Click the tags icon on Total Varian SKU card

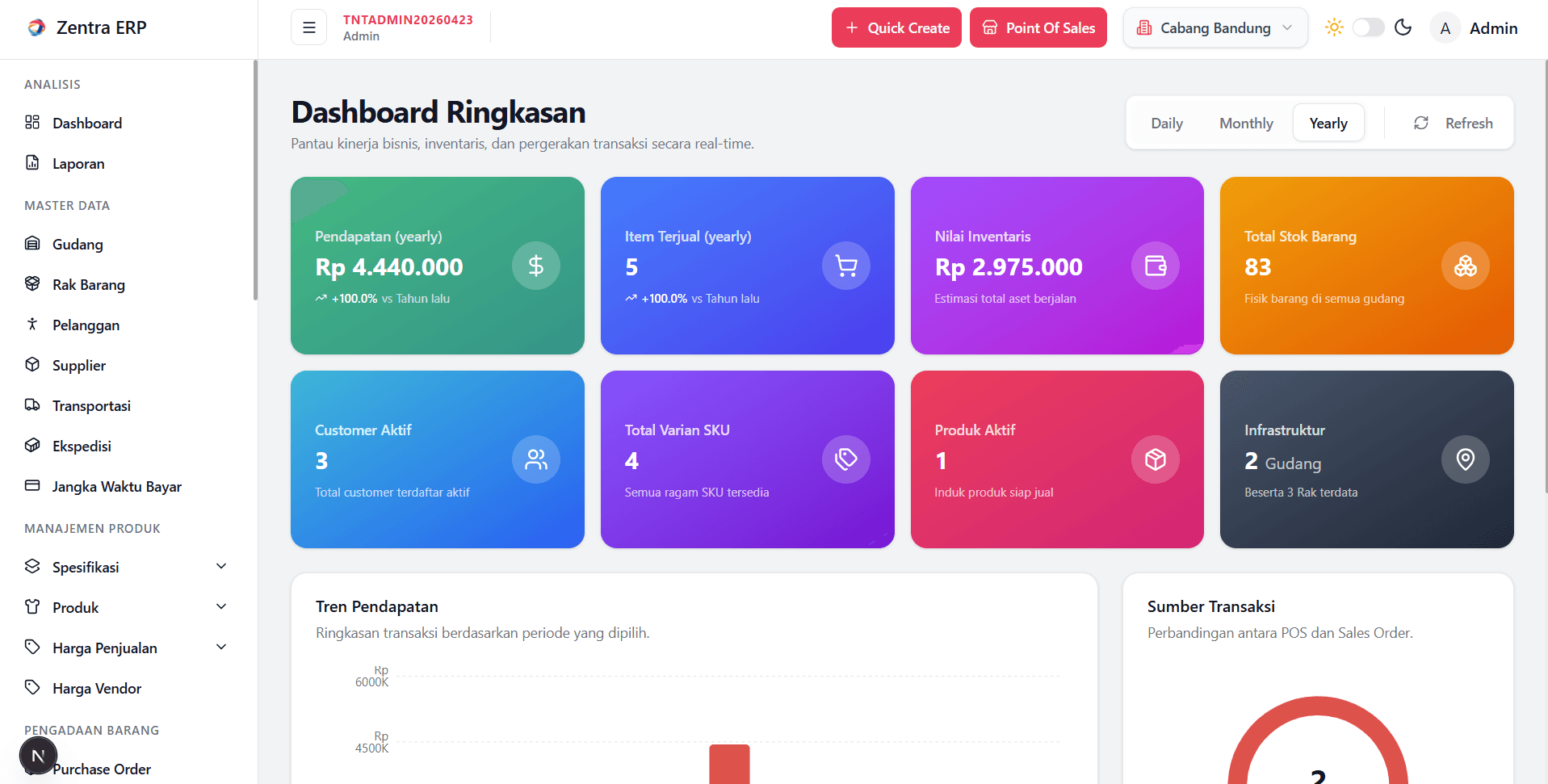[846, 459]
